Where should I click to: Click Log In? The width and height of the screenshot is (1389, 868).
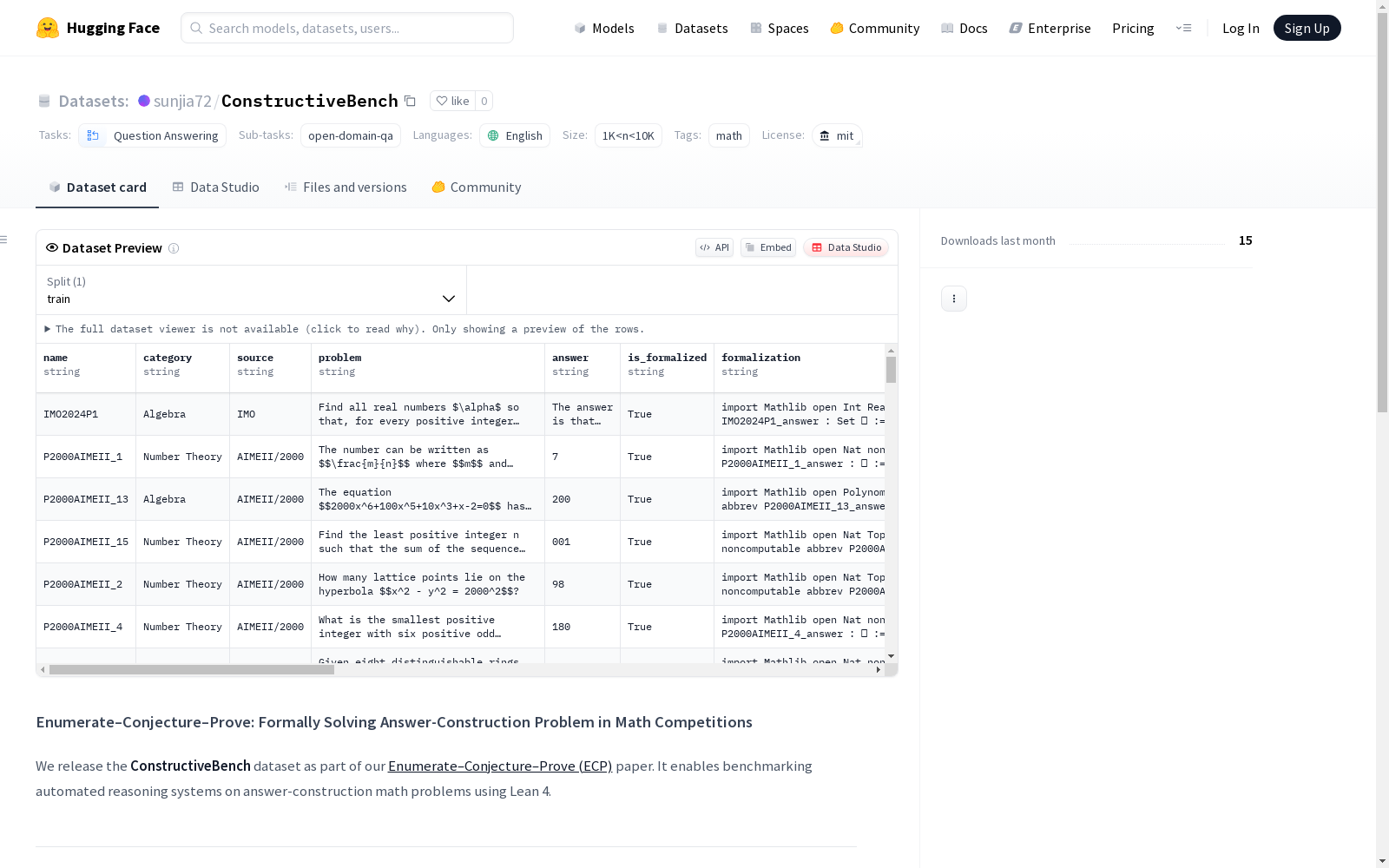(1241, 28)
